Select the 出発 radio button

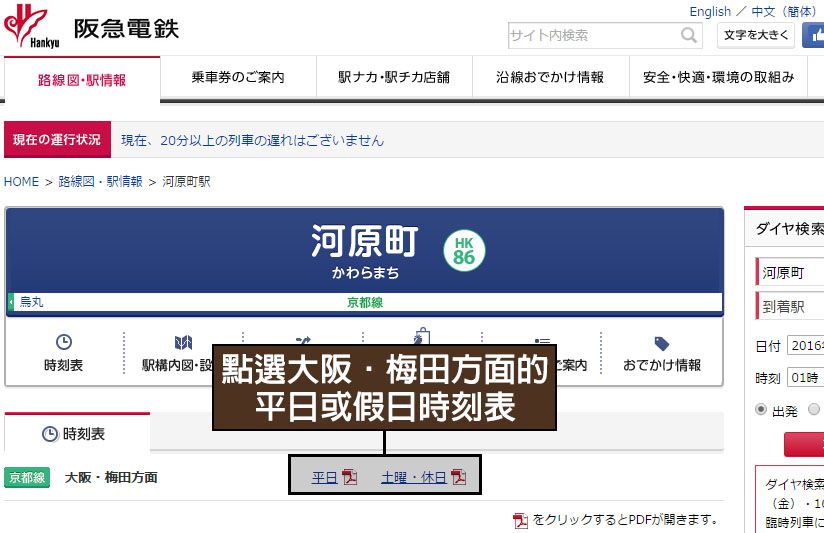[760, 409]
